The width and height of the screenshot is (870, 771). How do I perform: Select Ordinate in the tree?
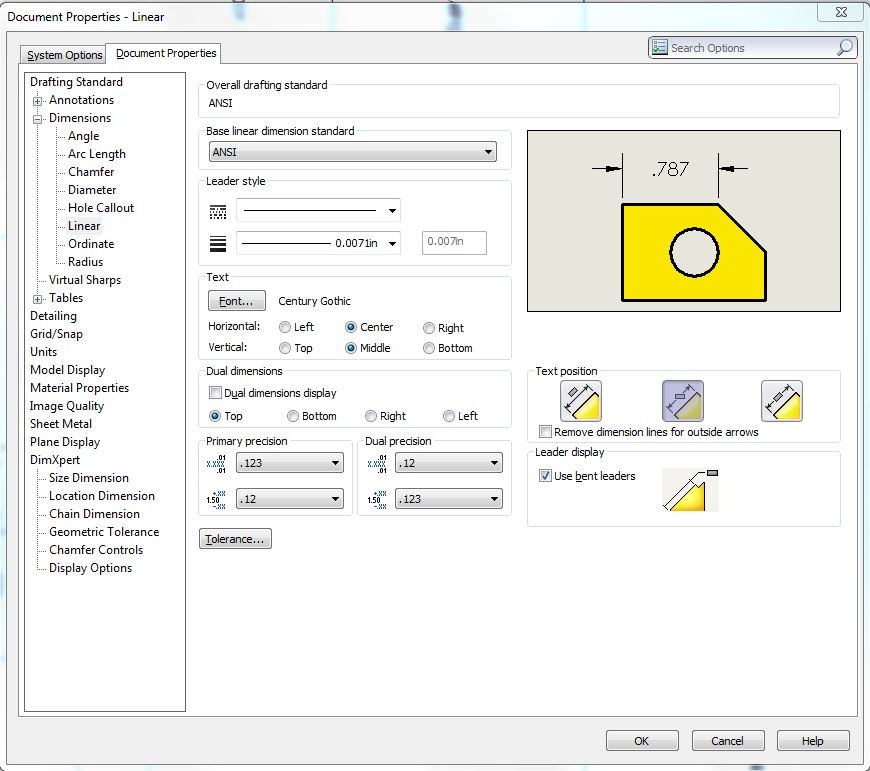pos(90,244)
